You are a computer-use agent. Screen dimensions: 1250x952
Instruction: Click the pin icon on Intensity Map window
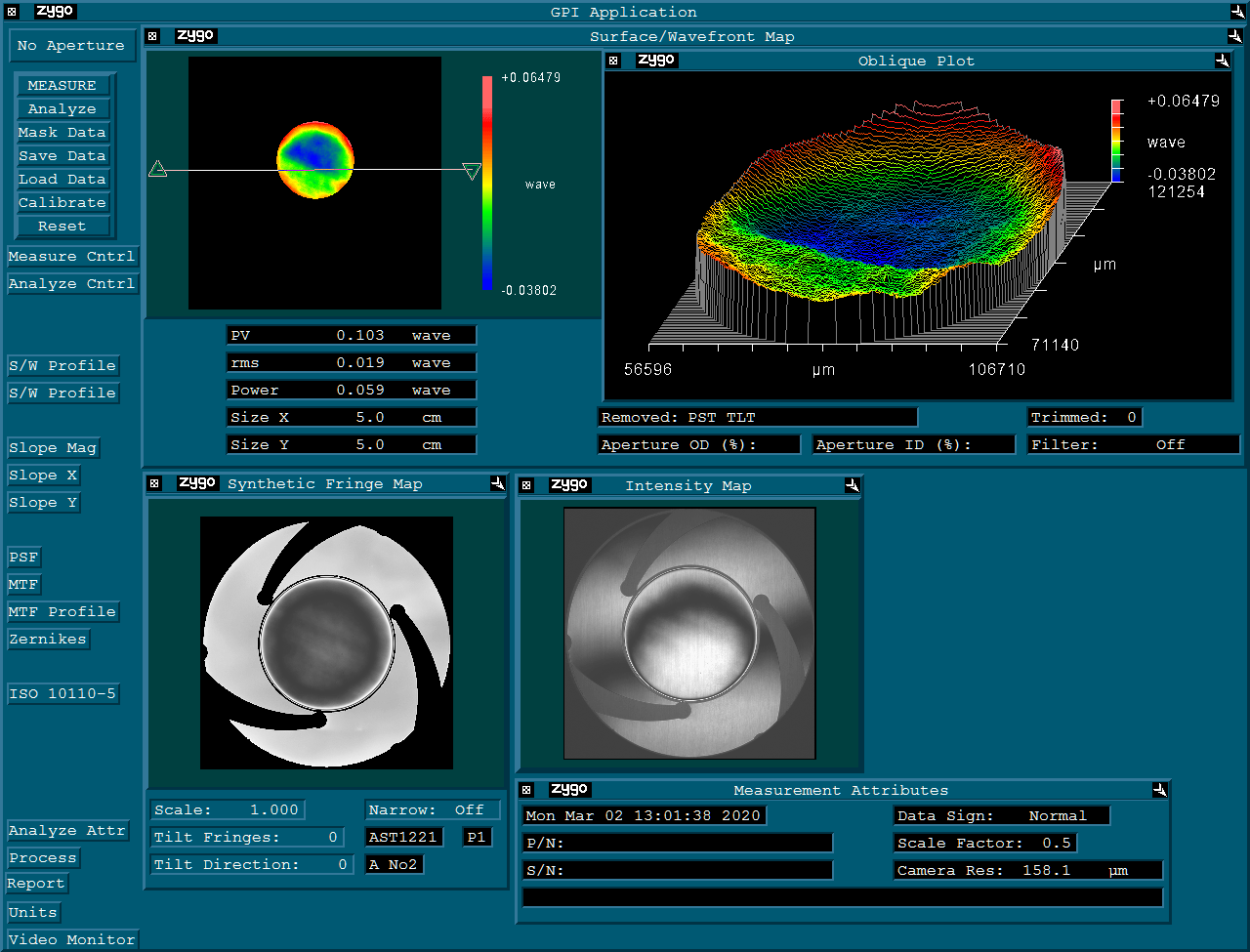click(852, 485)
